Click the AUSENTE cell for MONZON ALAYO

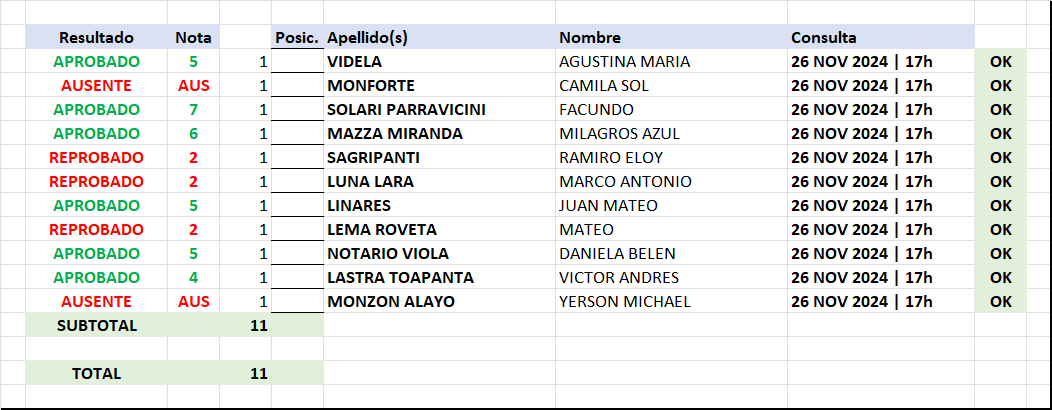pyautogui.click(x=97, y=302)
